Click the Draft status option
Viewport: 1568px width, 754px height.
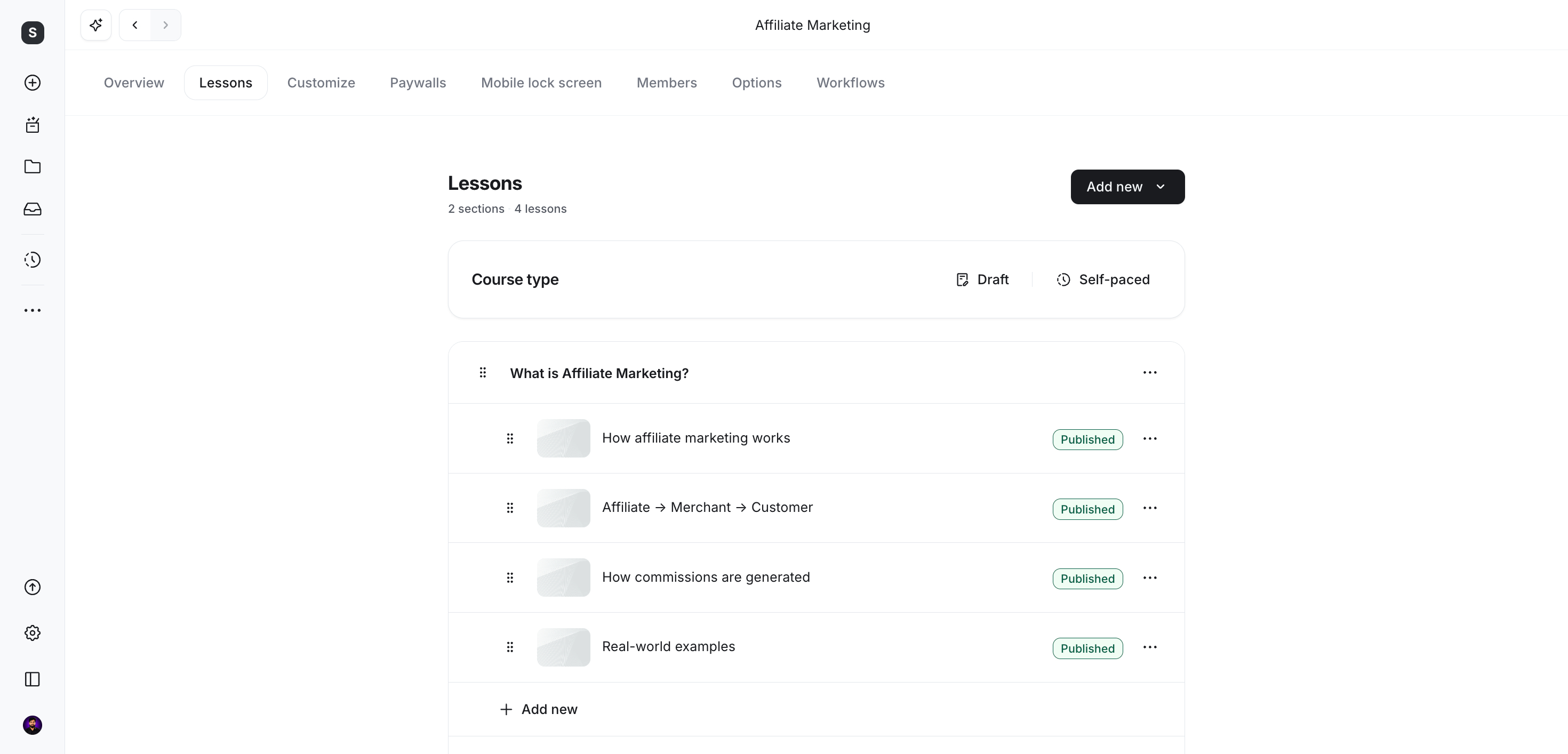[x=982, y=280]
